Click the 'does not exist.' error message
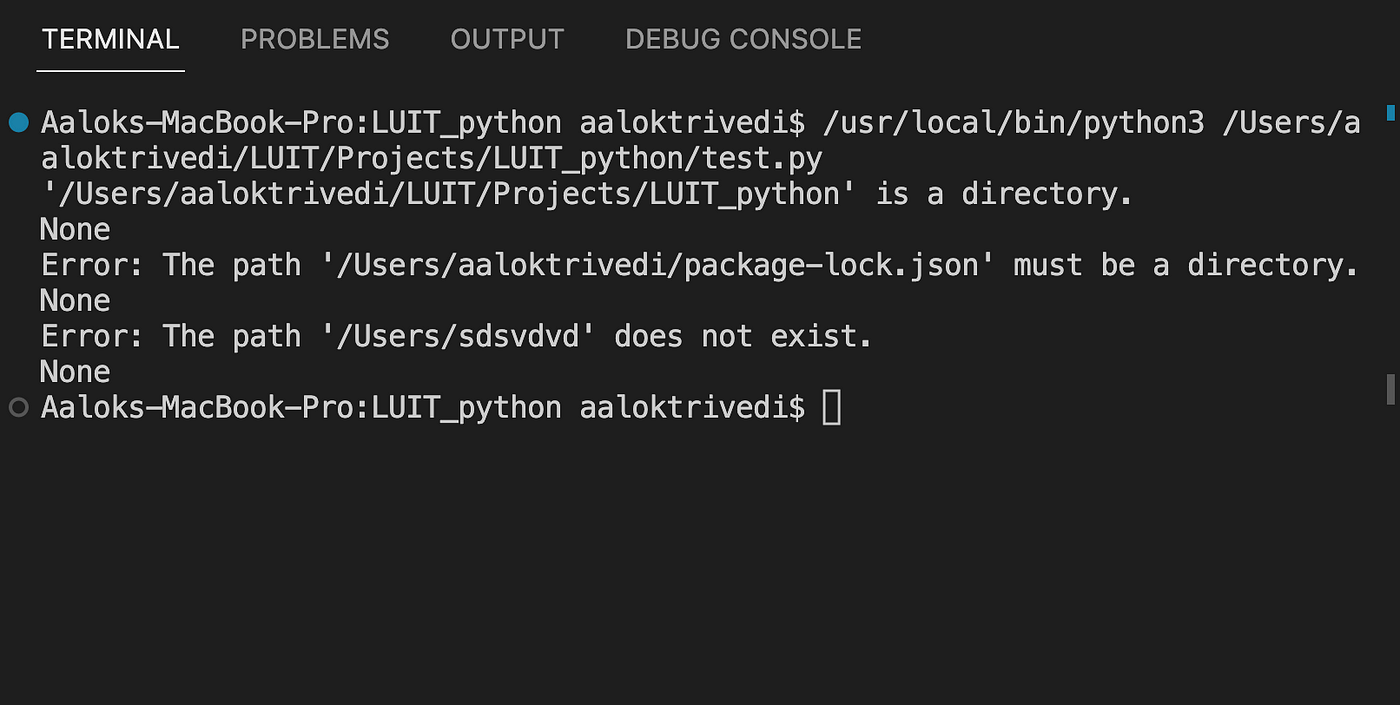This screenshot has height=705, width=1400. tap(743, 336)
